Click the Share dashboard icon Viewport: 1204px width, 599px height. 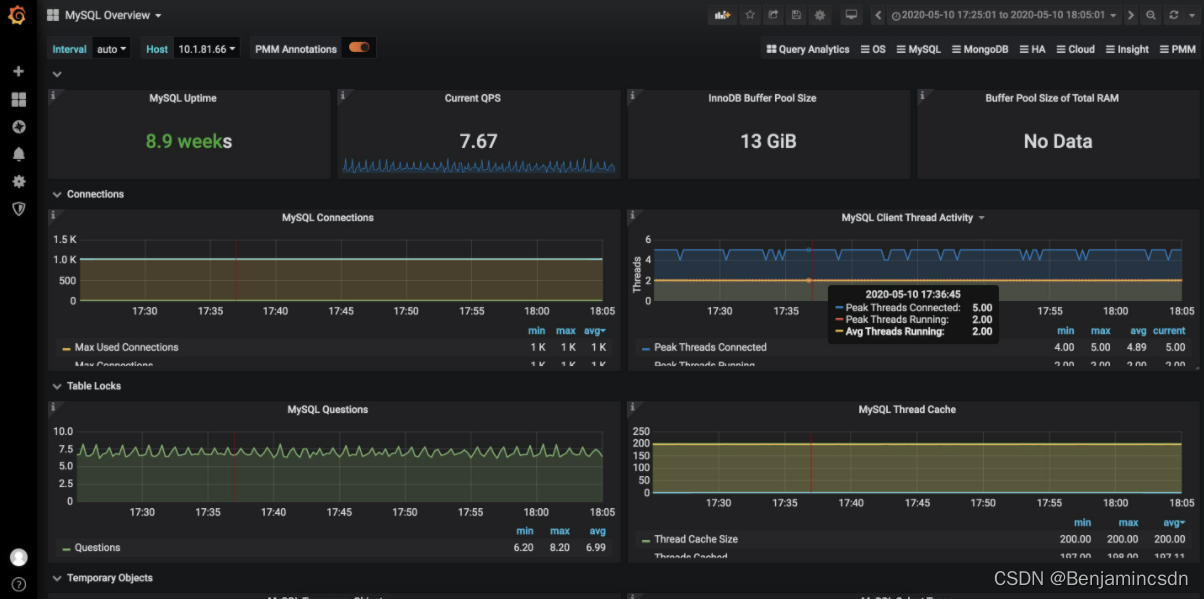point(773,15)
